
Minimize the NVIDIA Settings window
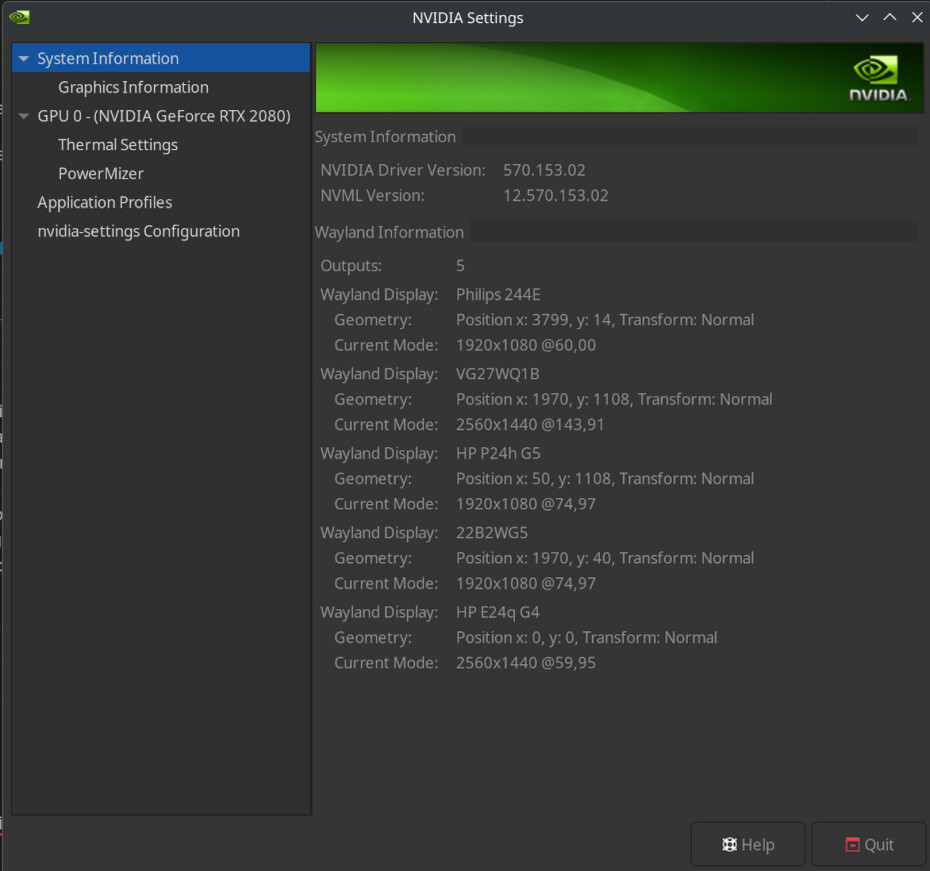click(862, 18)
